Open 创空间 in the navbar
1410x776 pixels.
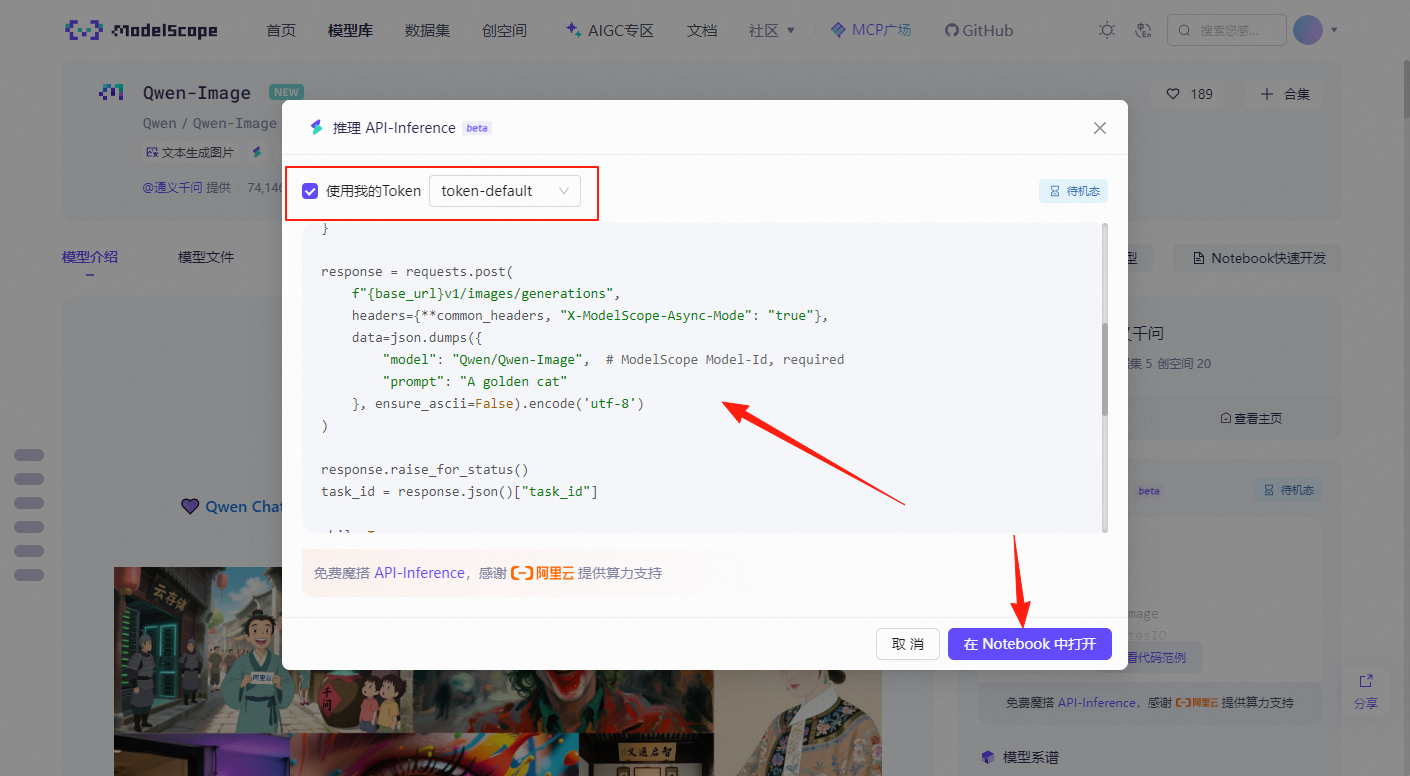coord(504,30)
